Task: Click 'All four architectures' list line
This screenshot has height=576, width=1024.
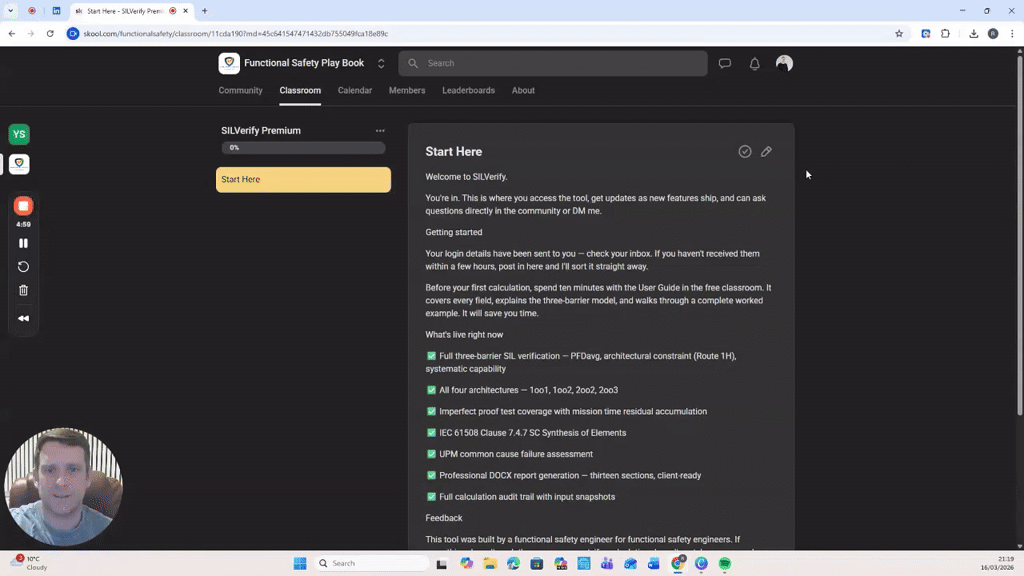Action: (528, 390)
